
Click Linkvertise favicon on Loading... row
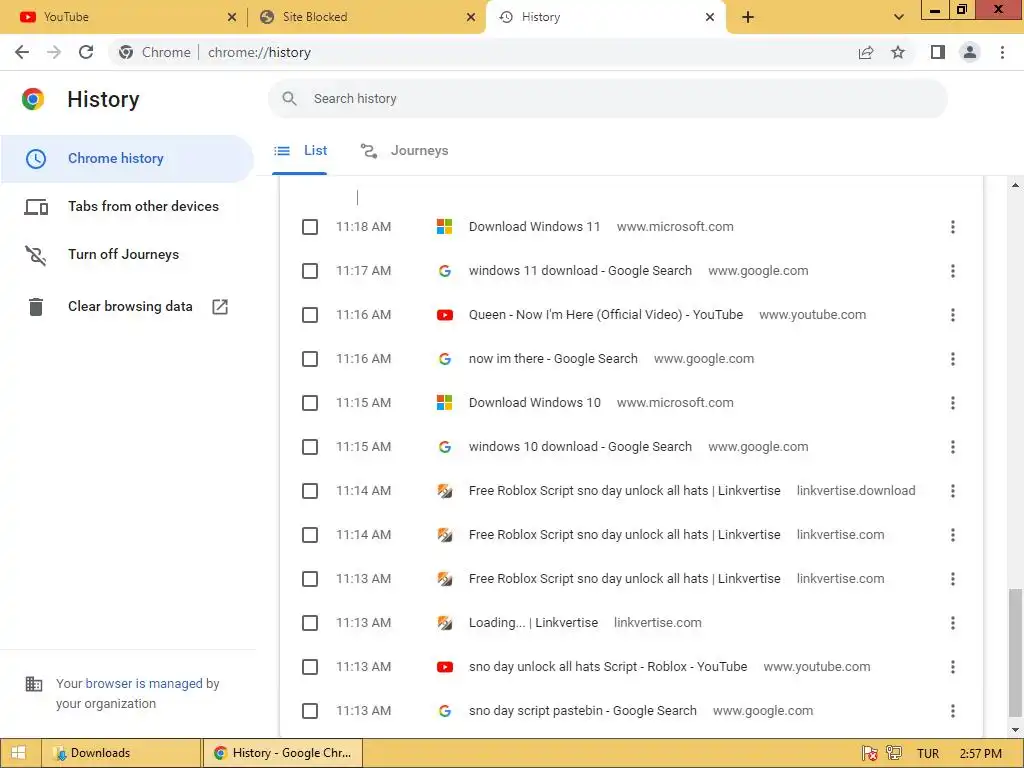pos(445,623)
